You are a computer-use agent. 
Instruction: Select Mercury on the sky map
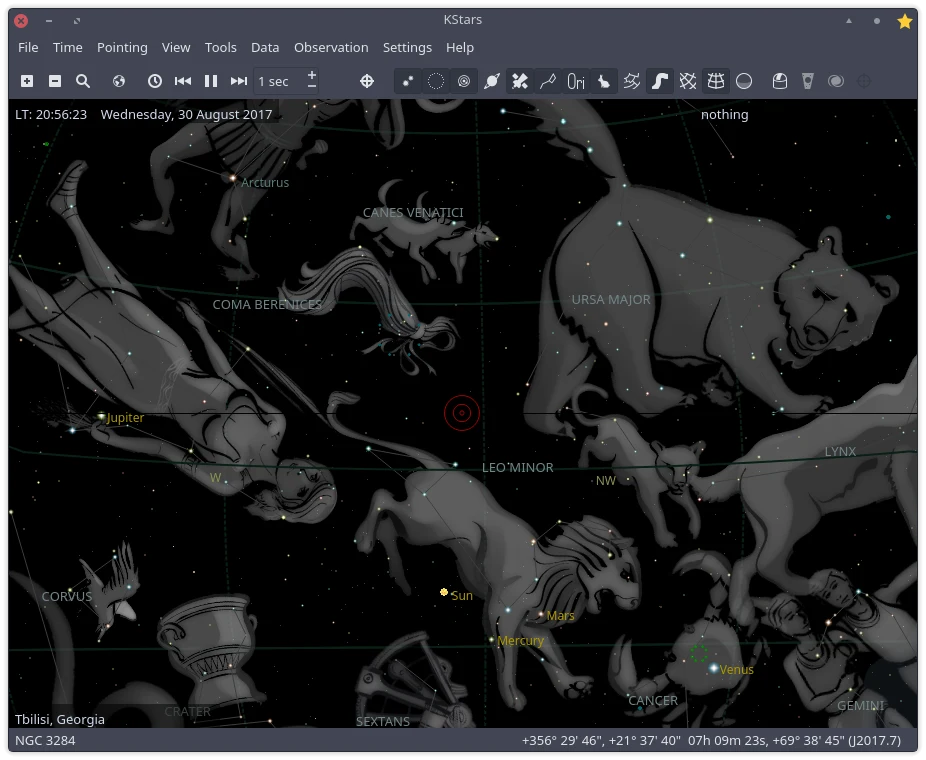point(492,640)
